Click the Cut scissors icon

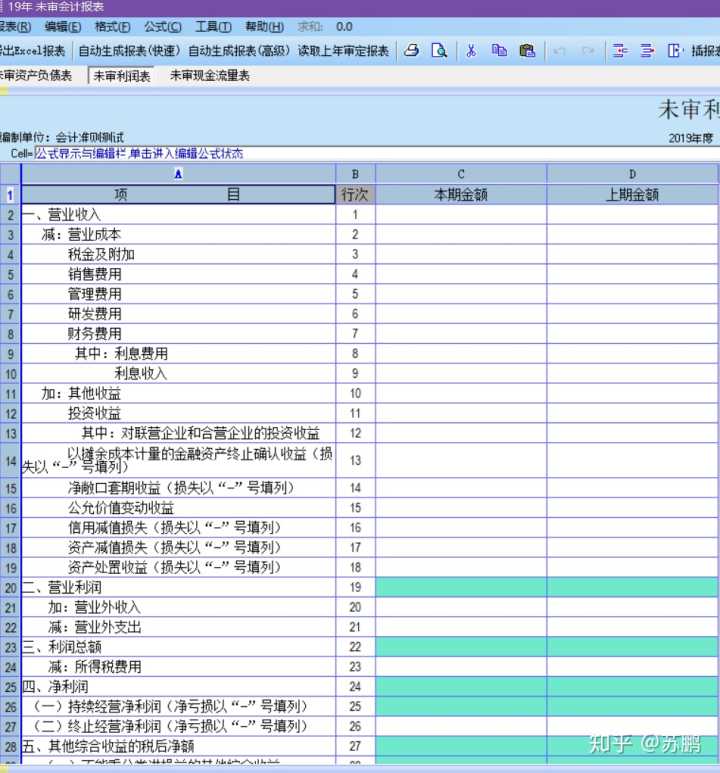pyautogui.click(x=471, y=50)
